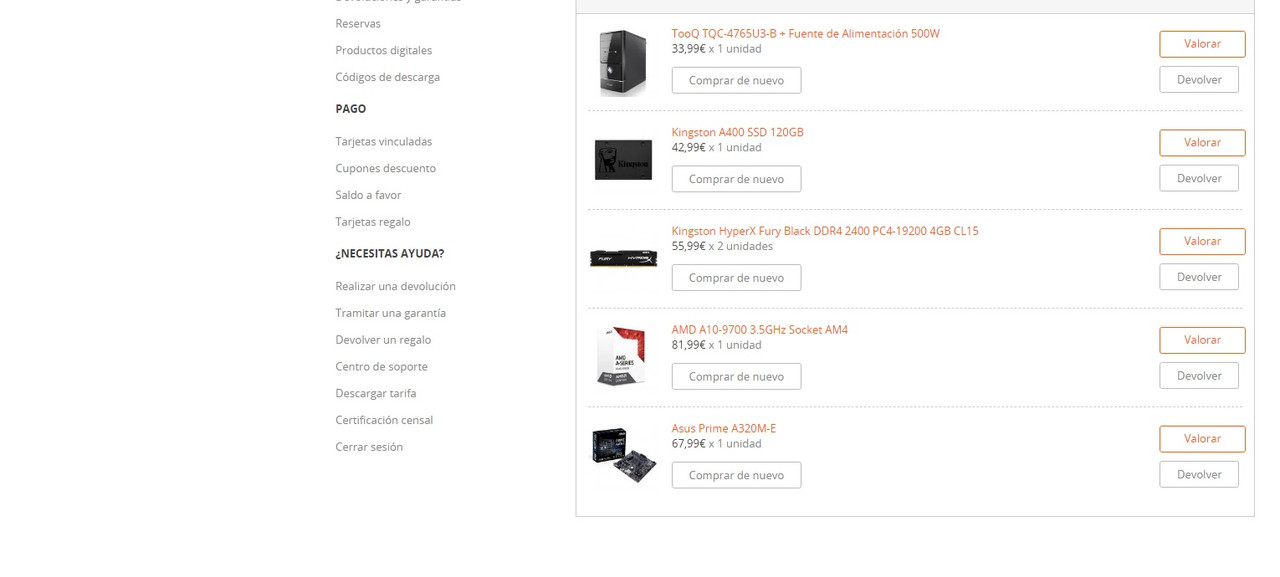
Task: Open the Kingston A400 SSD product image
Action: point(623,160)
